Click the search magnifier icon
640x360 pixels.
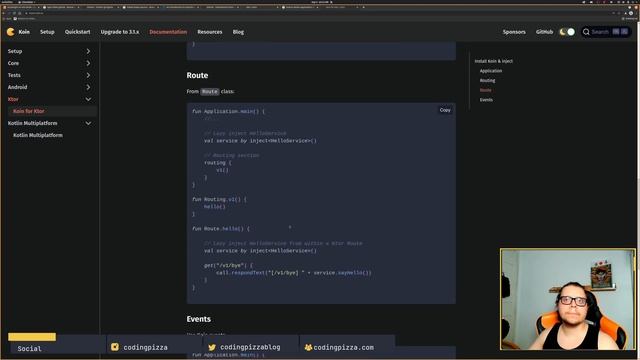586,32
